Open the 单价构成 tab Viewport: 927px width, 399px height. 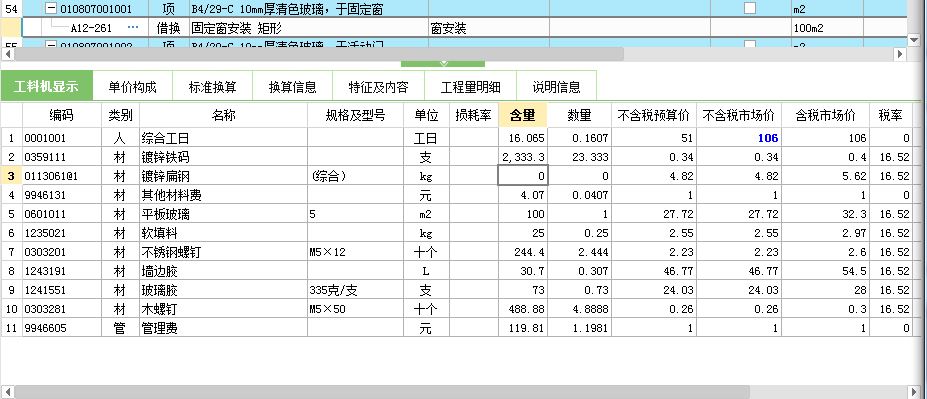tap(132, 87)
